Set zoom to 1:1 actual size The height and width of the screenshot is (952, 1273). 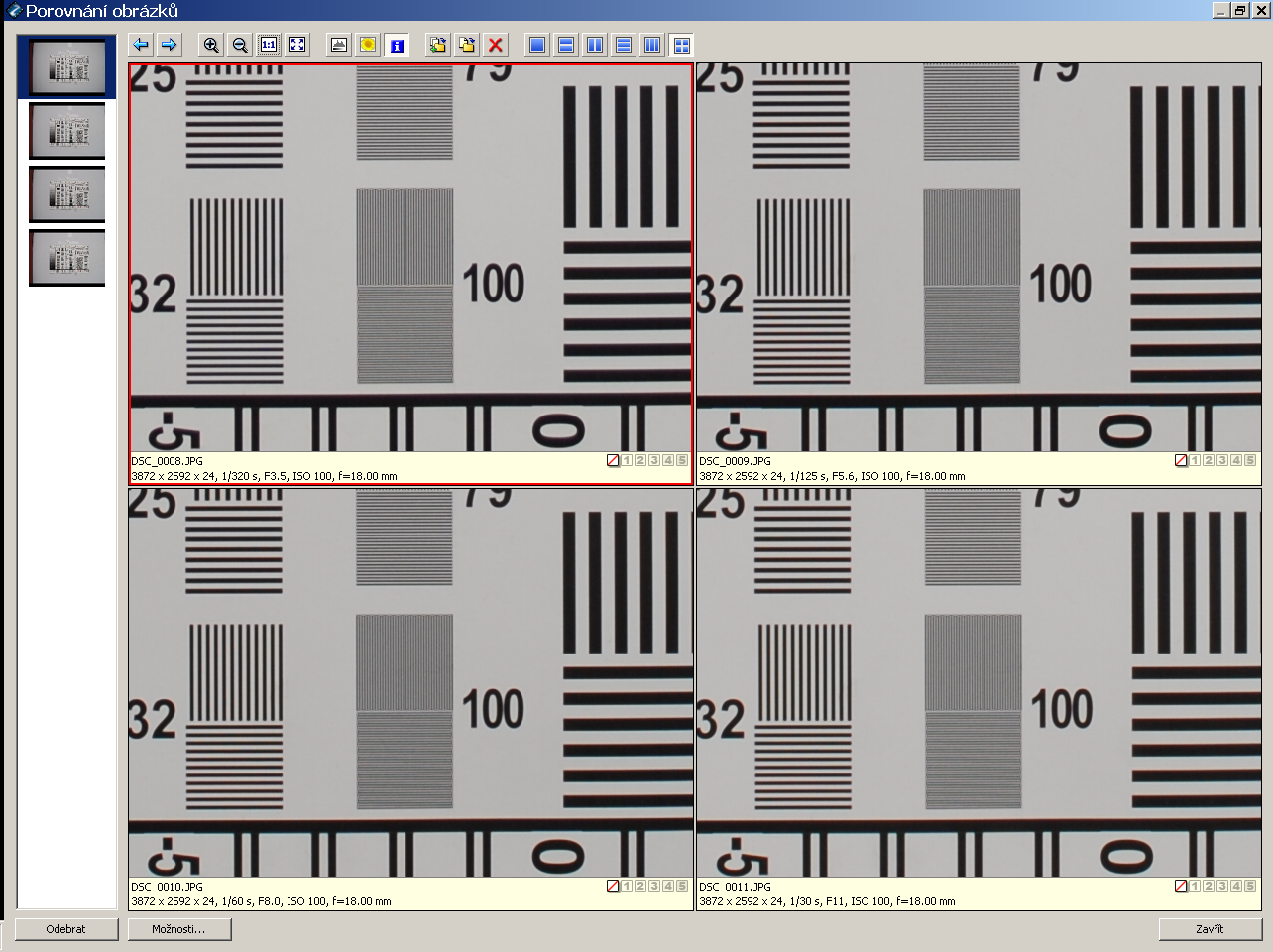point(269,45)
